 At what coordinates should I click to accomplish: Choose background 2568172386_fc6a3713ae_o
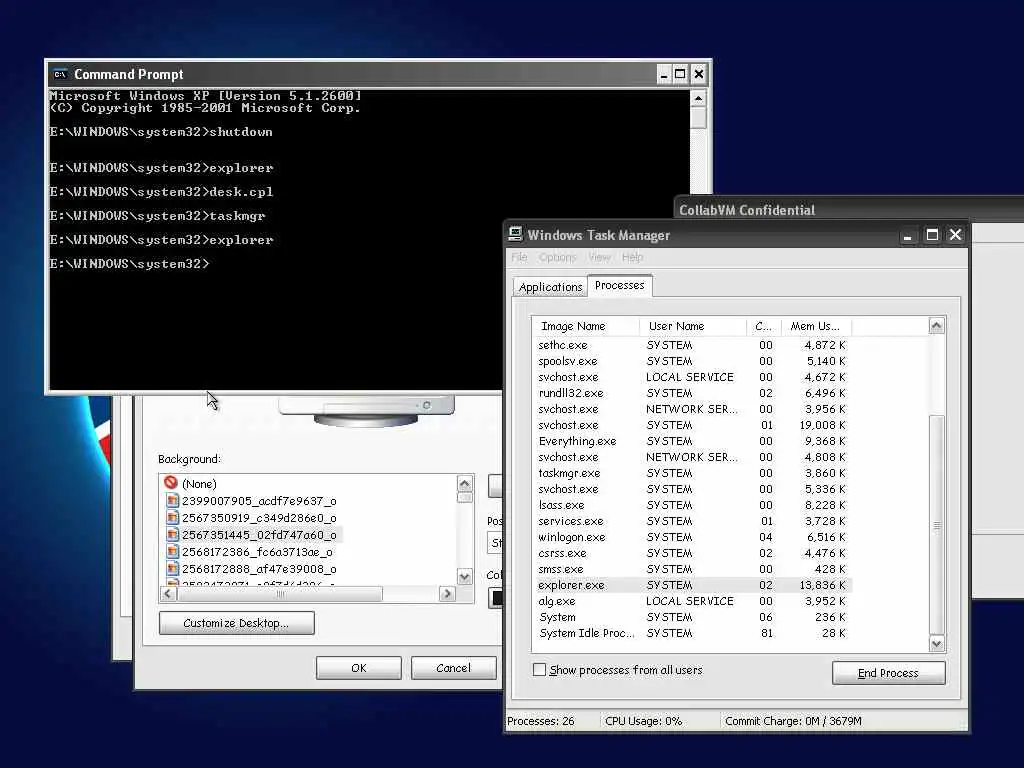pos(257,552)
